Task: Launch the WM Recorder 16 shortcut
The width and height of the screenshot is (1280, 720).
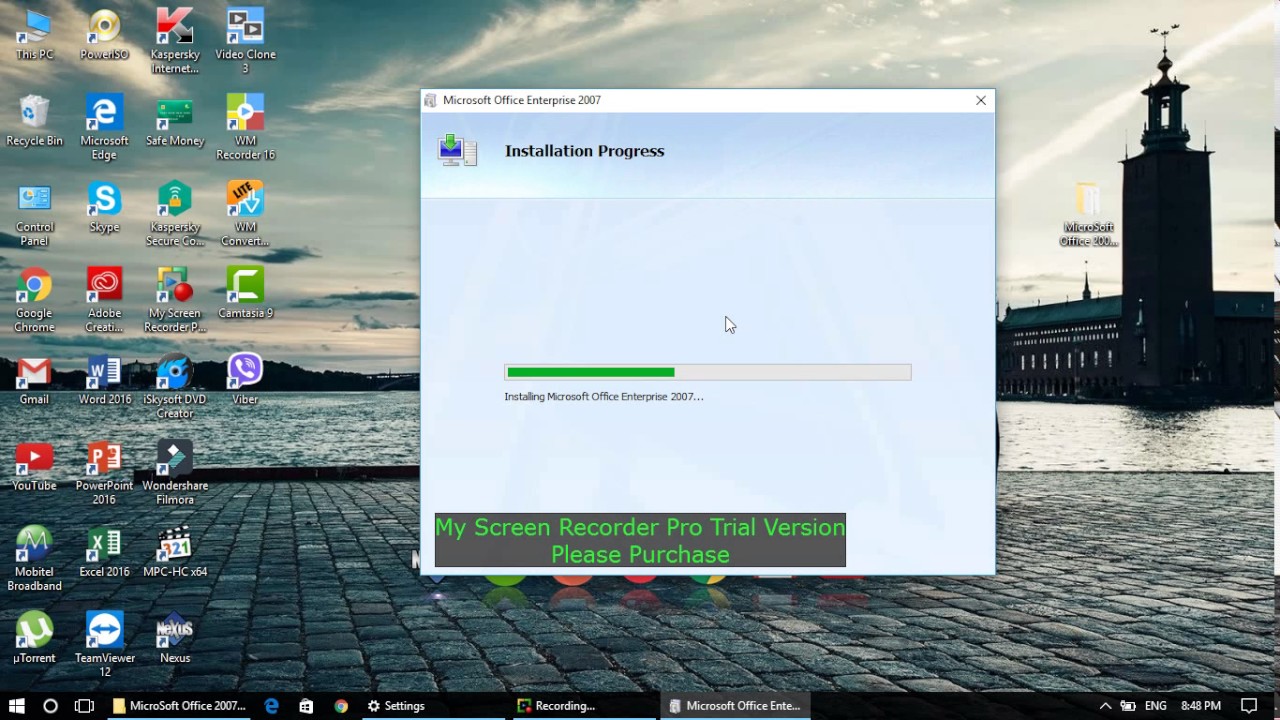Action: [245, 128]
